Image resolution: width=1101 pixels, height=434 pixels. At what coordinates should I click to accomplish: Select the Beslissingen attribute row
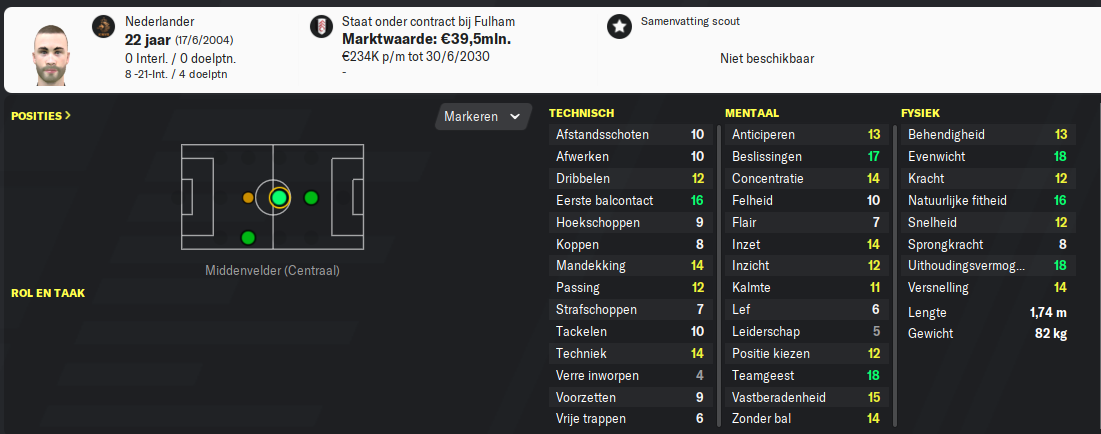(807, 157)
